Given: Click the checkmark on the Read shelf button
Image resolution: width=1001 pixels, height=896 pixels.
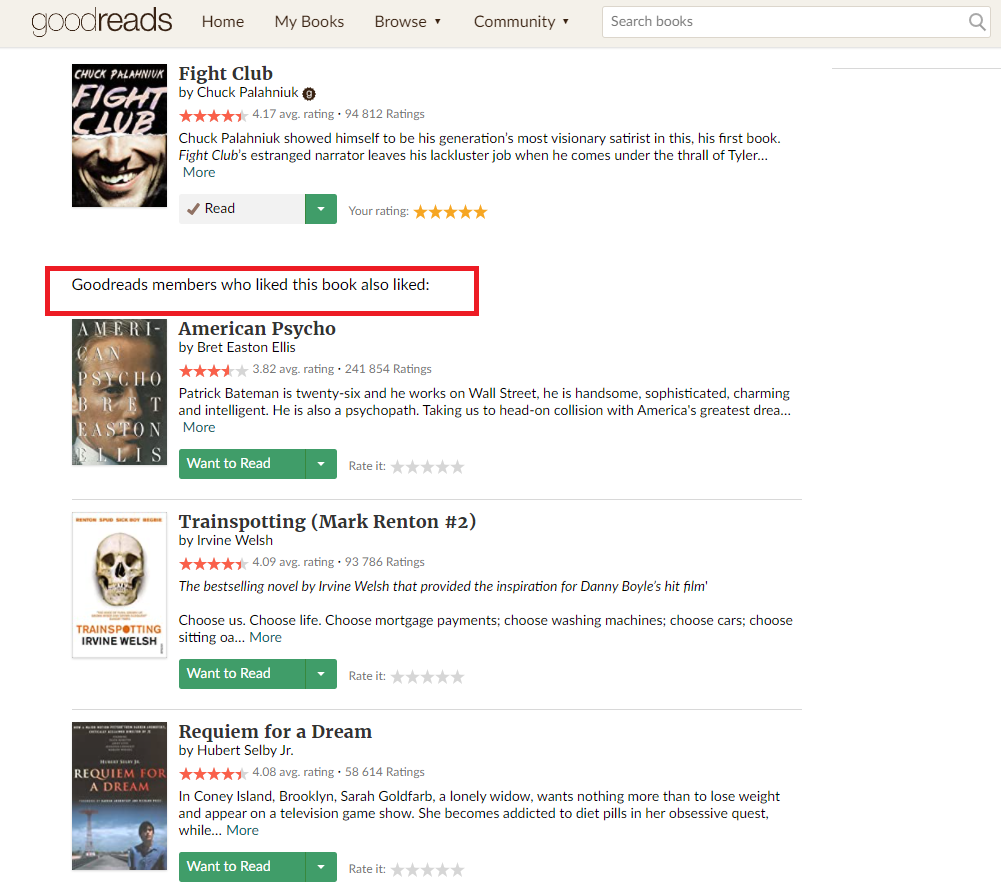Looking at the screenshot, I should pyautogui.click(x=193, y=209).
